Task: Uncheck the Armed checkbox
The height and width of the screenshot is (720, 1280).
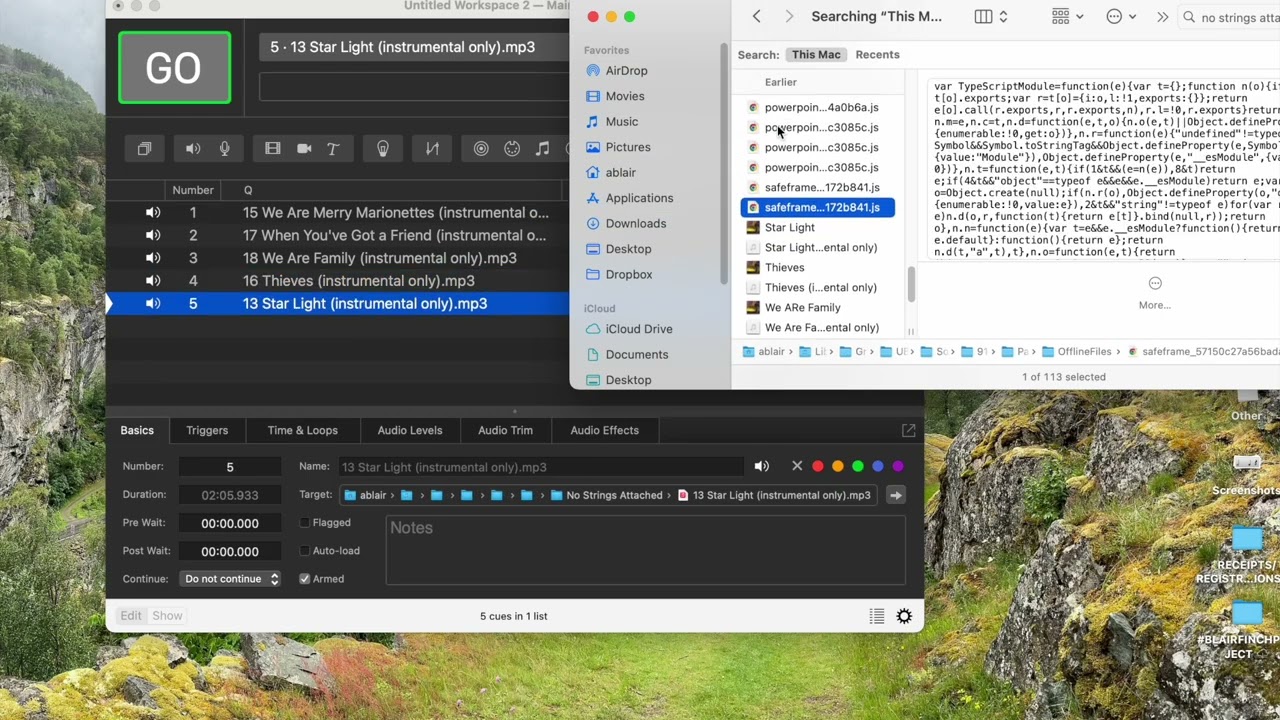Action: tap(305, 578)
